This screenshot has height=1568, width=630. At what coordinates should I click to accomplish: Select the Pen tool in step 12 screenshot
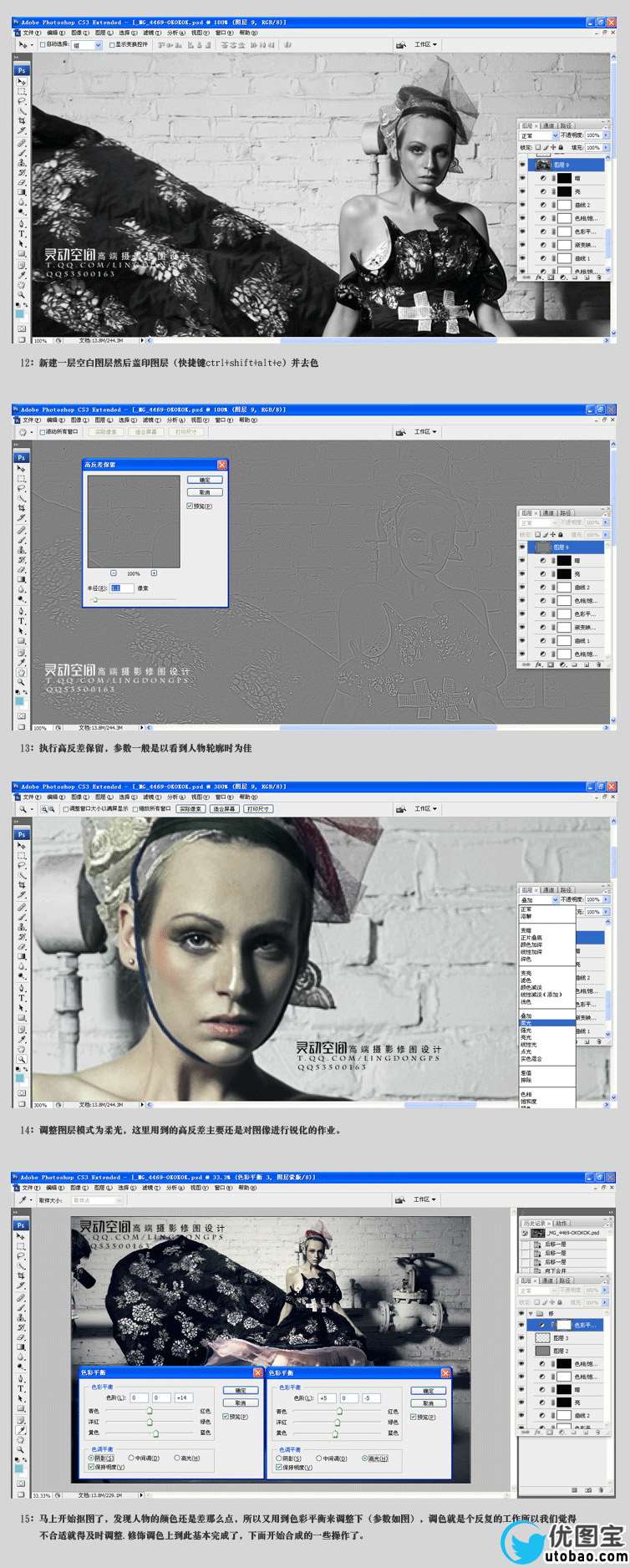coord(22,223)
